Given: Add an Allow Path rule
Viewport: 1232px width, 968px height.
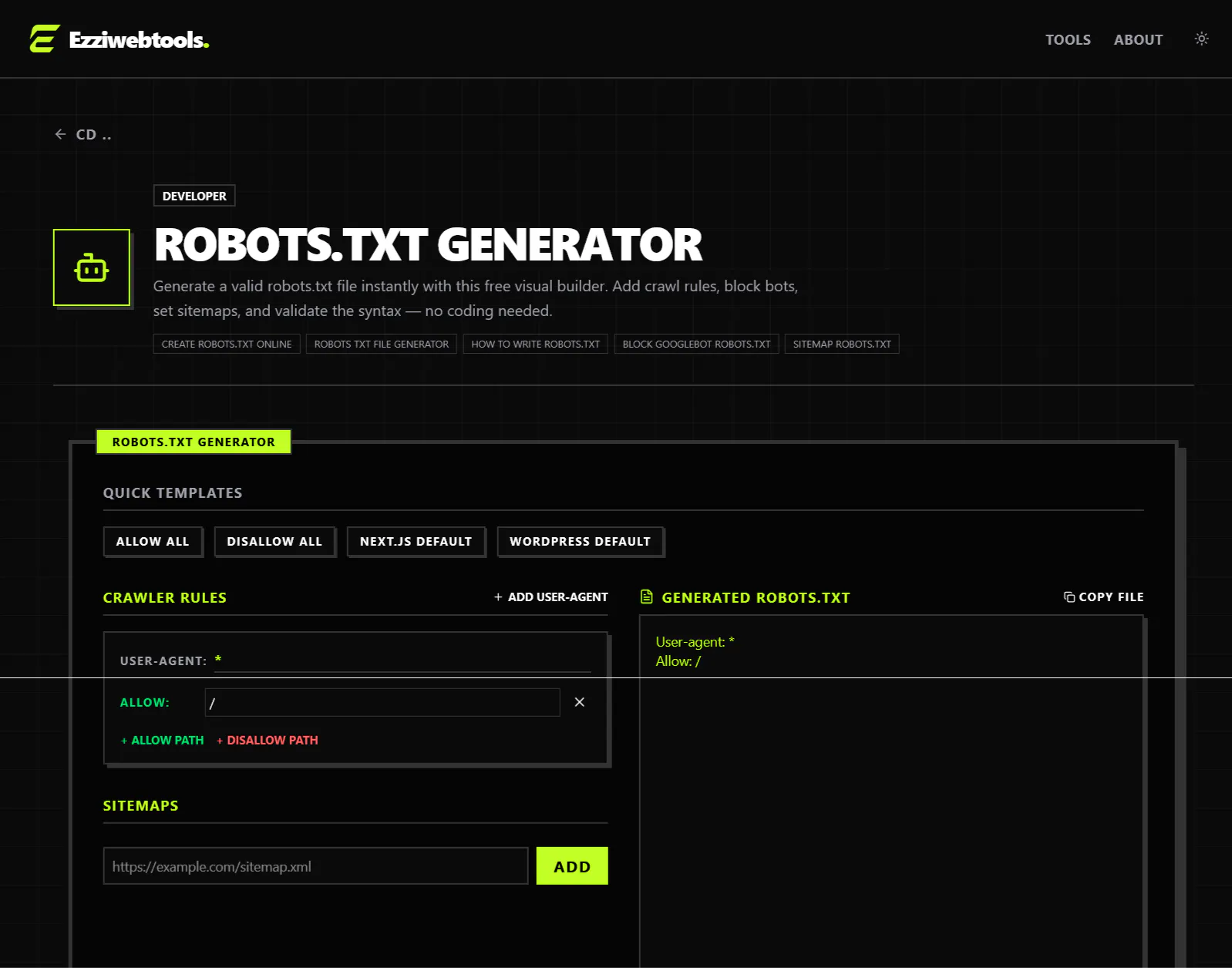Looking at the screenshot, I should 162,740.
